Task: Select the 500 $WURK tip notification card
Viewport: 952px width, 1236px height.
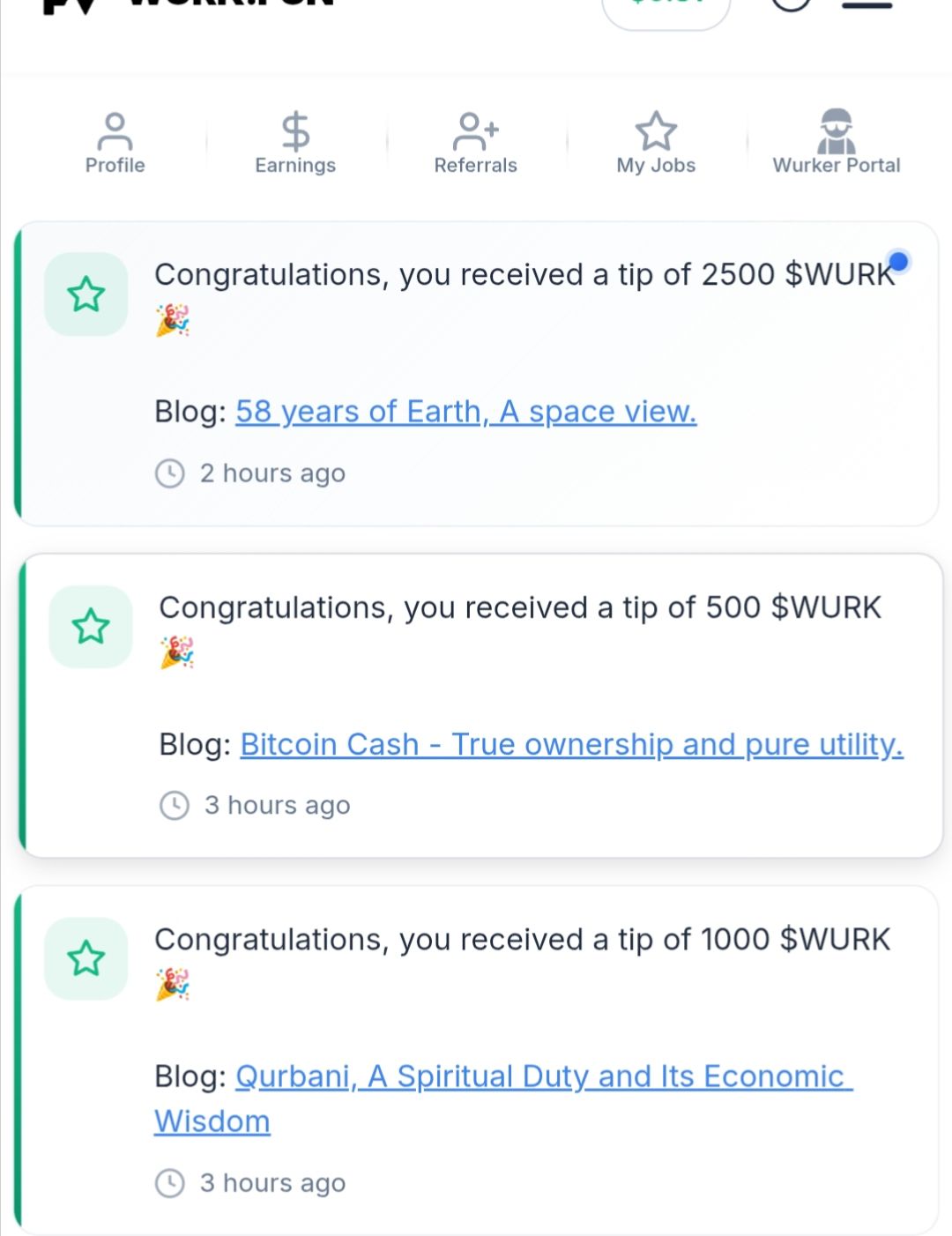Action: pyautogui.click(x=480, y=706)
